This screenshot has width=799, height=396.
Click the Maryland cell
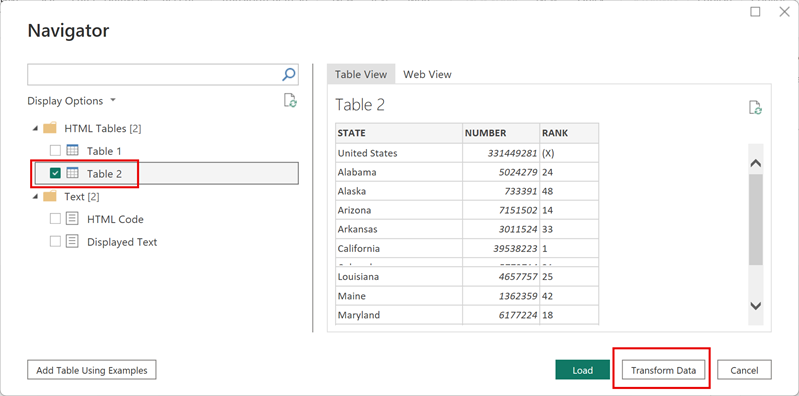click(399, 315)
